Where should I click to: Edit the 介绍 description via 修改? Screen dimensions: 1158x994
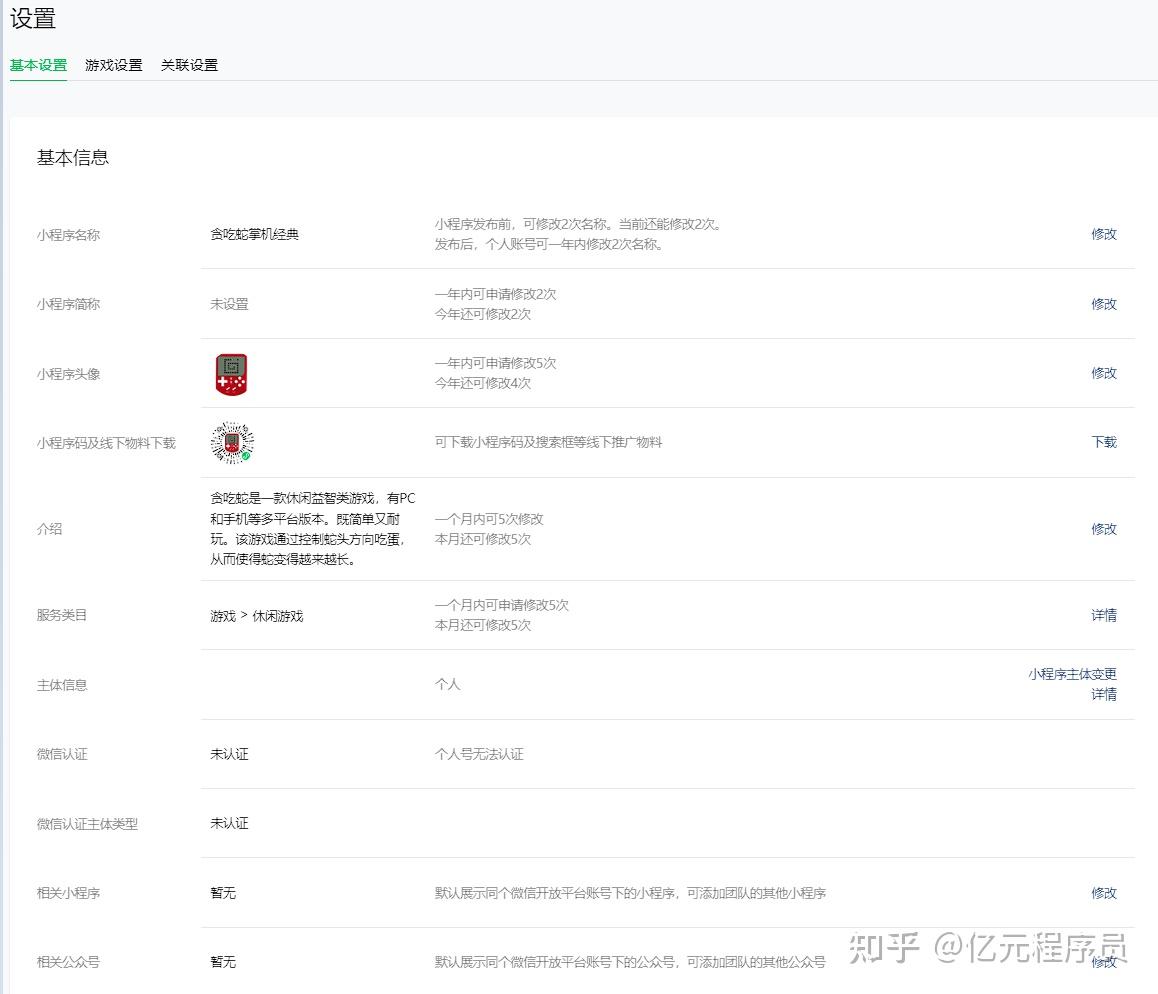pyautogui.click(x=1103, y=529)
